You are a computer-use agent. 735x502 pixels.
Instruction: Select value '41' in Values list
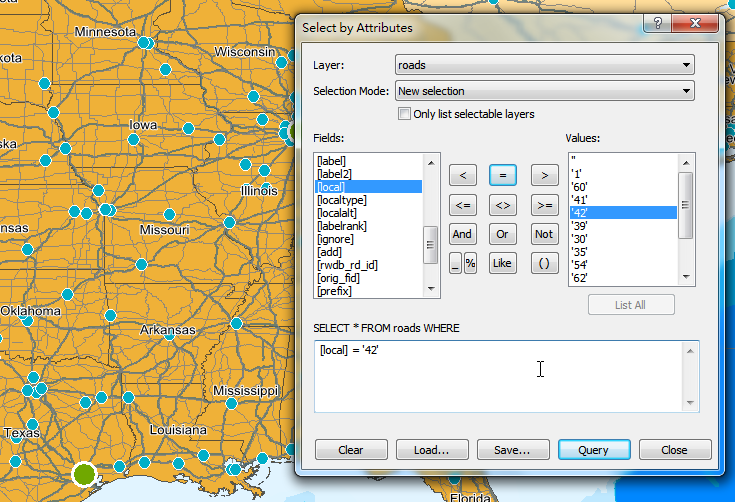[623, 200]
